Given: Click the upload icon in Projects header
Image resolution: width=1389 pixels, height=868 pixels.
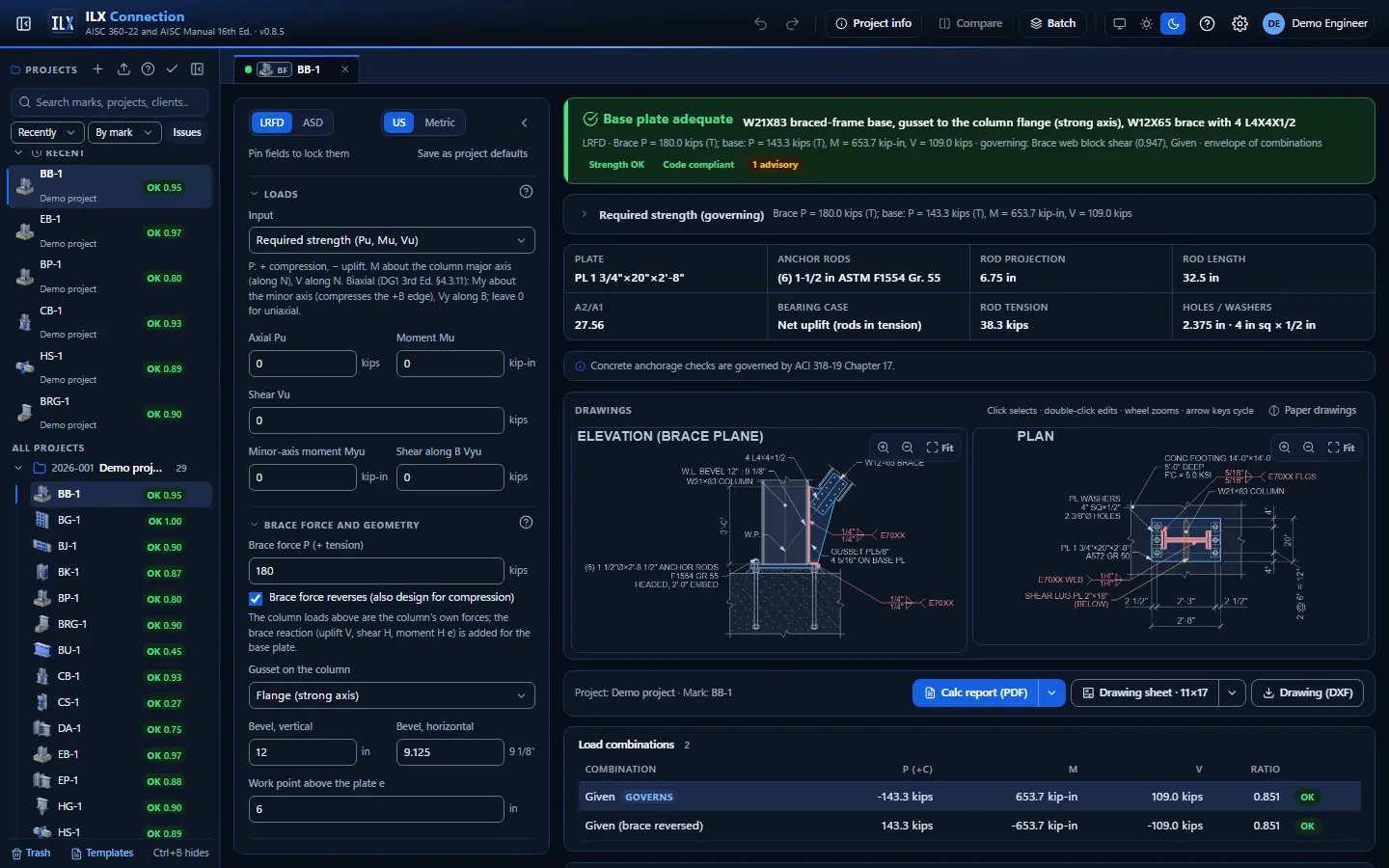Looking at the screenshot, I should [123, 69].
